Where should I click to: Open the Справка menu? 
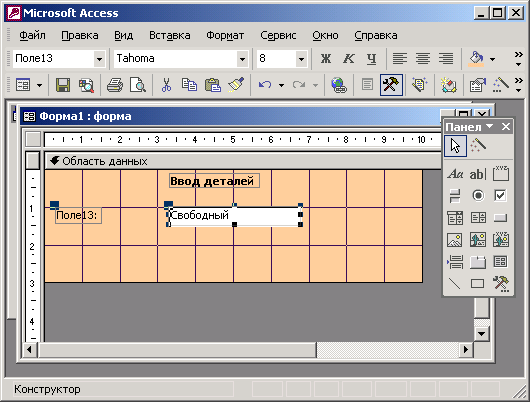click(376, 36)
